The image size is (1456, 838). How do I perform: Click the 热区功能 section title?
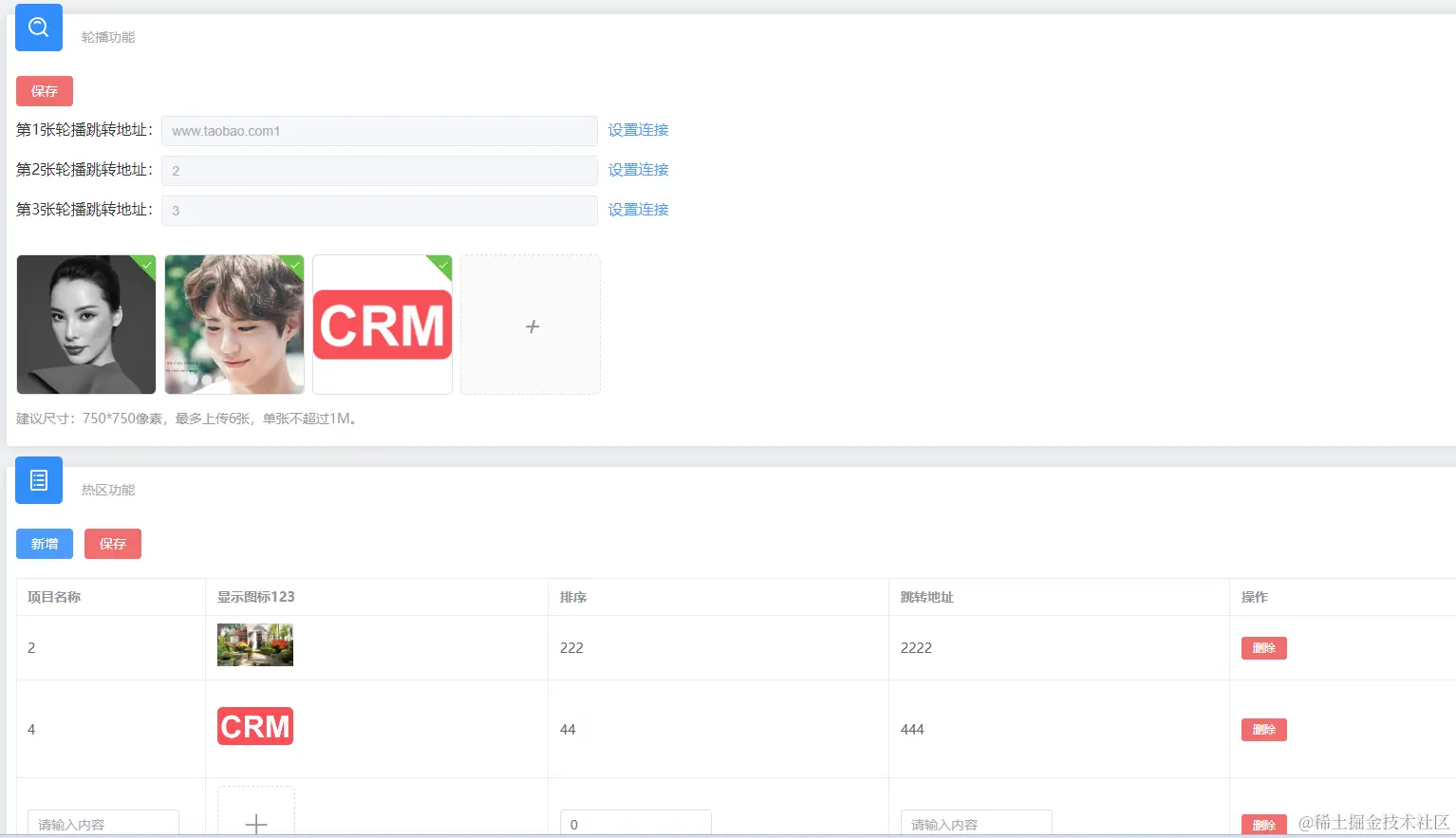coord(108,490)
